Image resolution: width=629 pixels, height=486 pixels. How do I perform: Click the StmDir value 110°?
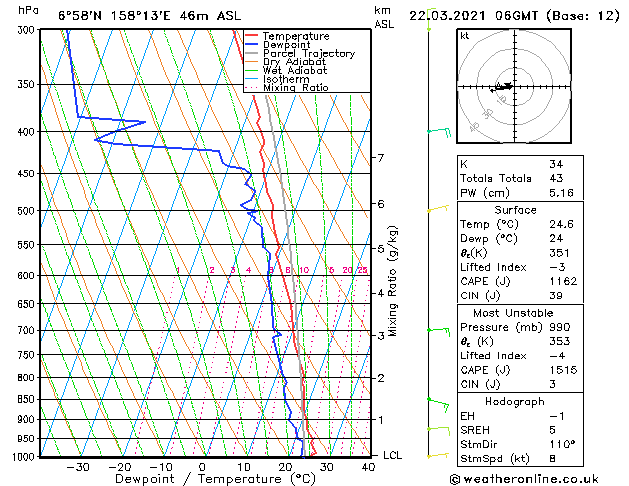tap(562, 445)
